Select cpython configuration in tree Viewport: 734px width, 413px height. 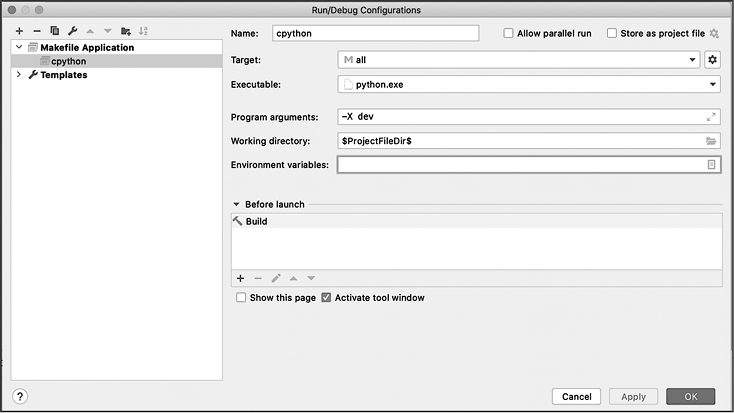click(68, 61)
